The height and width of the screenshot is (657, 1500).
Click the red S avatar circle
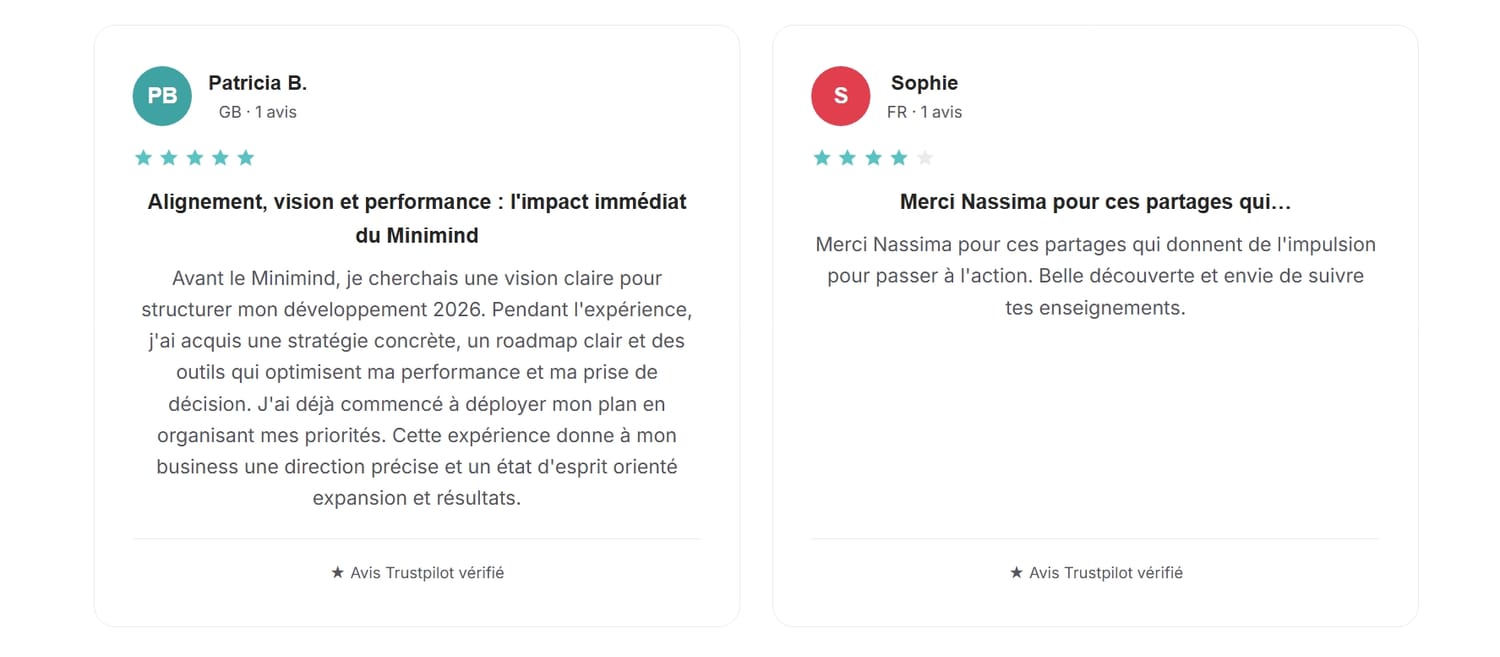point(841,96)
